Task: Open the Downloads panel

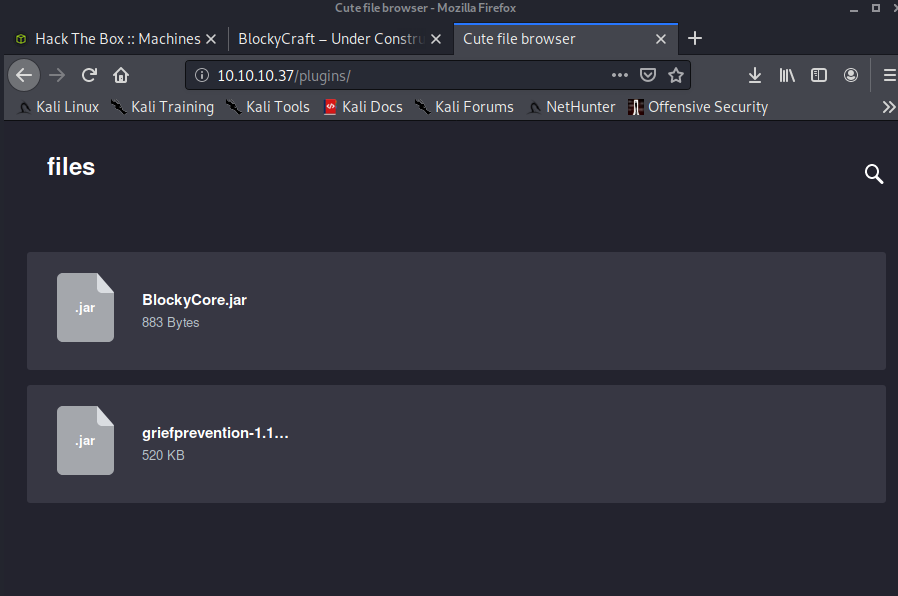Action: [x=755, y=75]
